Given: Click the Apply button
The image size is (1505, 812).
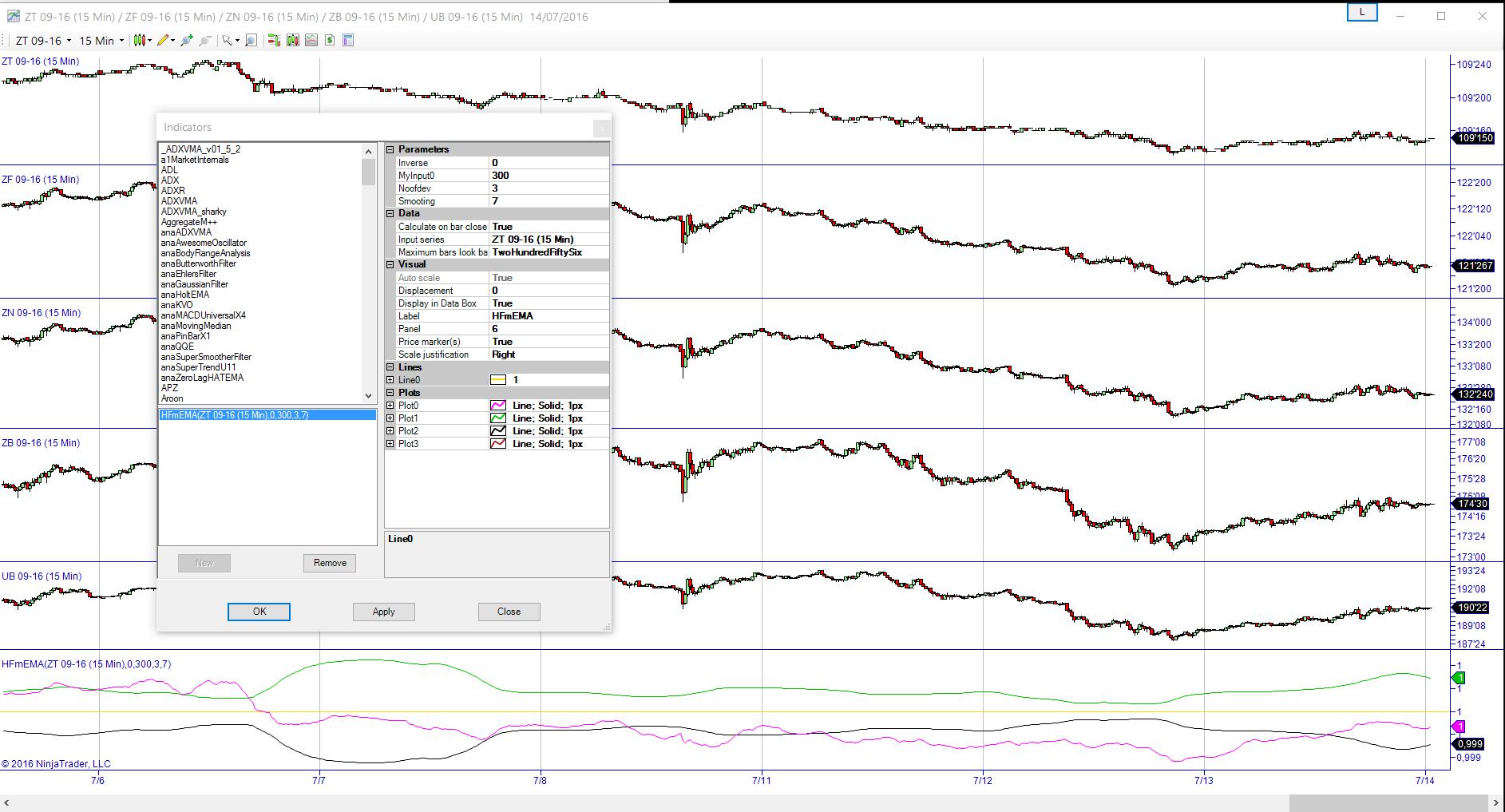Looking at the screenshot, I should [383, 612].
